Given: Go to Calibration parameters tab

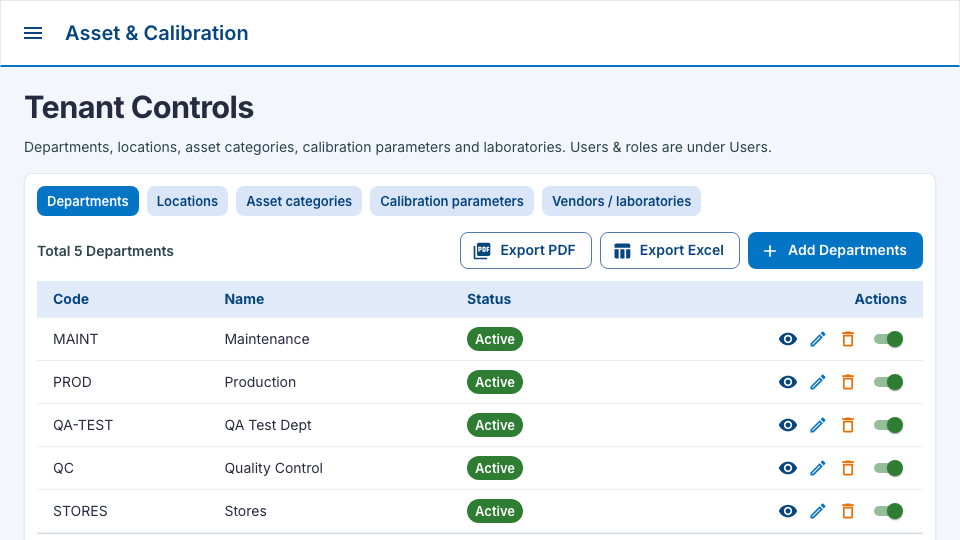Looking at the screenshot, I should 452,201.
